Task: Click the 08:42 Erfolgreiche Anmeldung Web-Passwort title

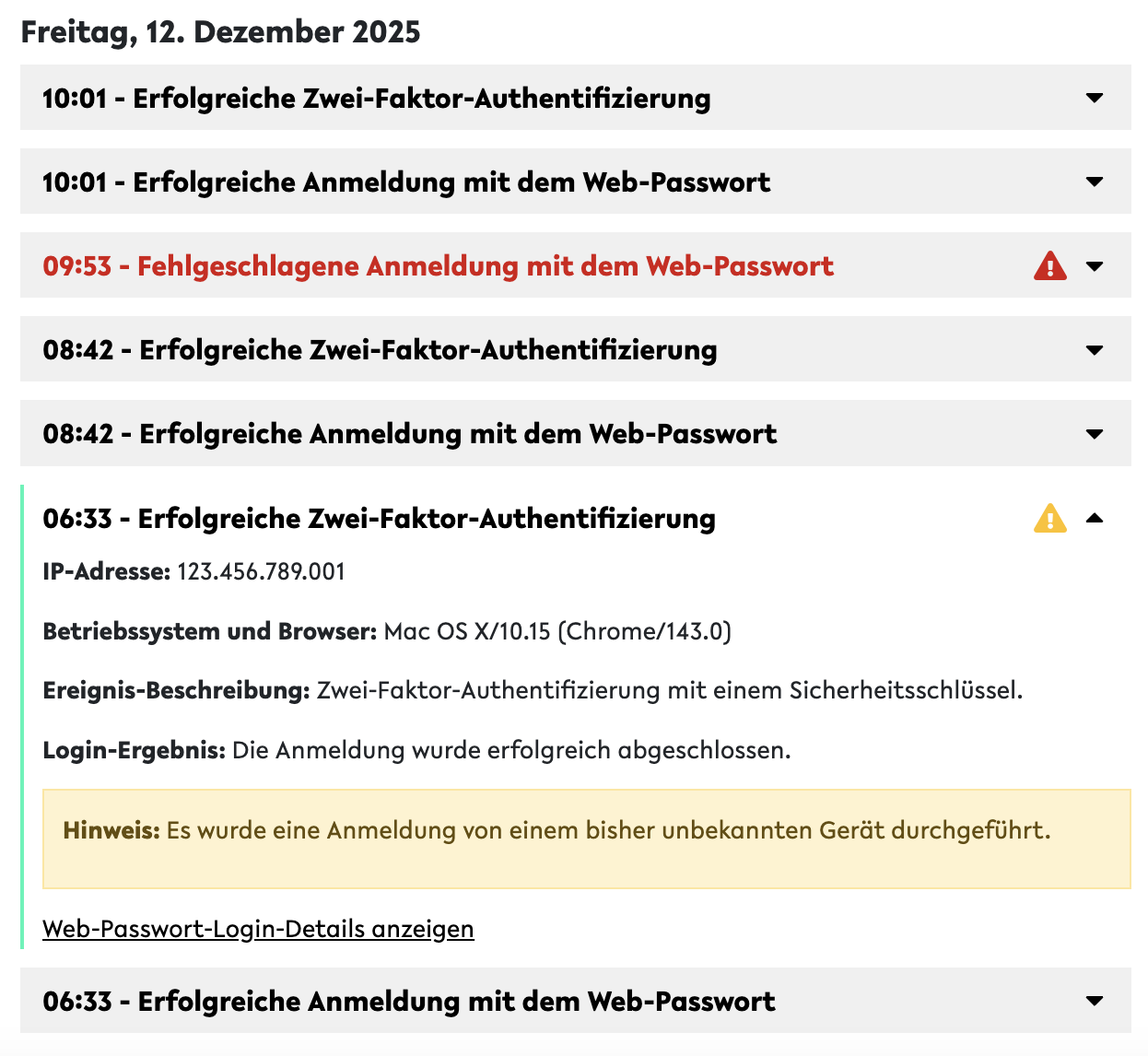Action: (410, 434)
